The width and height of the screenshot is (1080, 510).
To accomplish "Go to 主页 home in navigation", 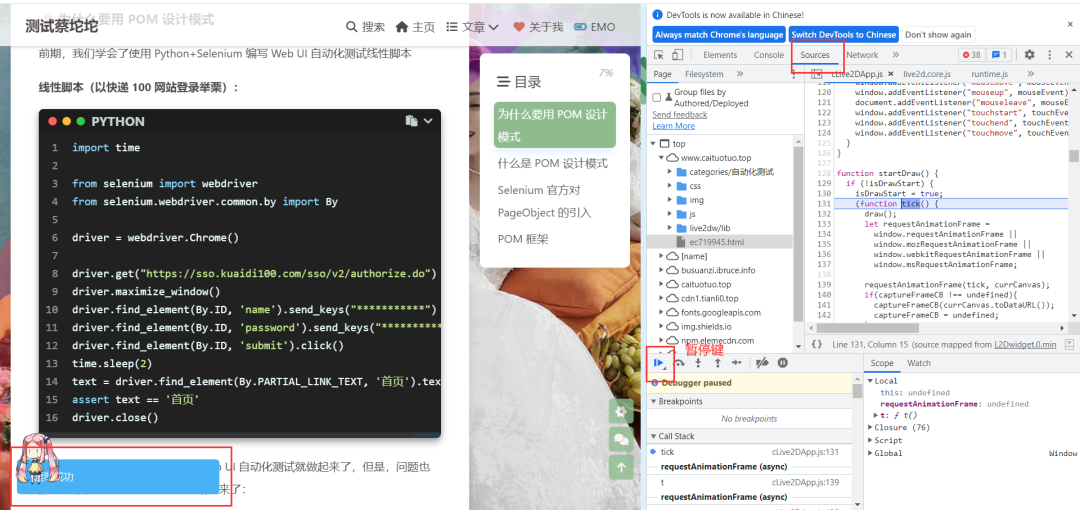I will [415, 27].
